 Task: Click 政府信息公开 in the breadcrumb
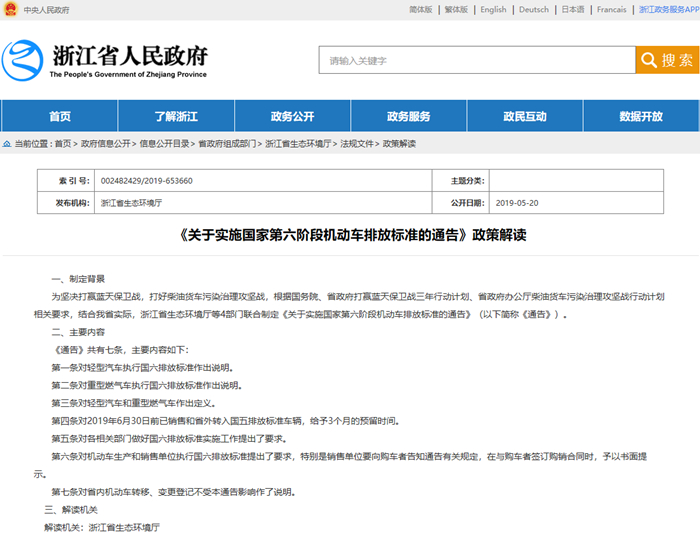tap(106, 144)
